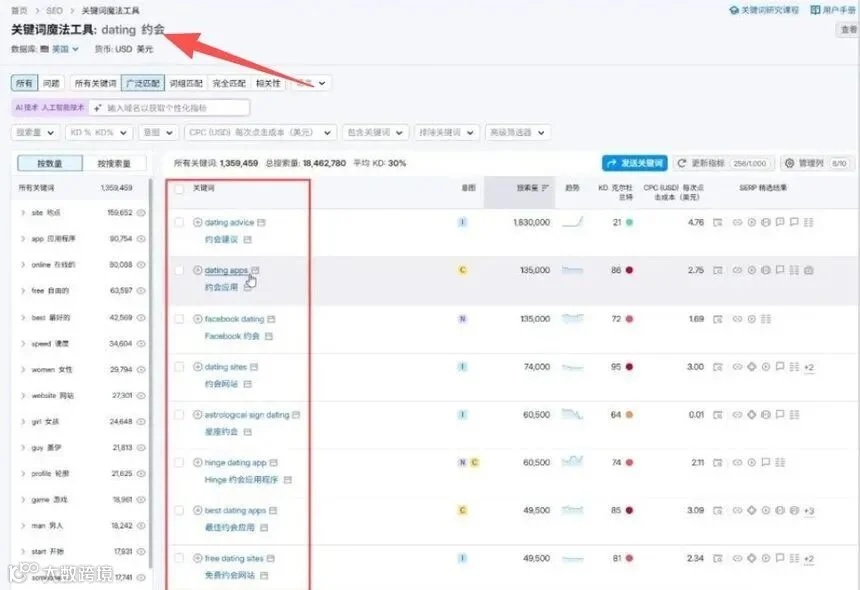Click the 管理列 manage columns button

click(x=817, y=163)
